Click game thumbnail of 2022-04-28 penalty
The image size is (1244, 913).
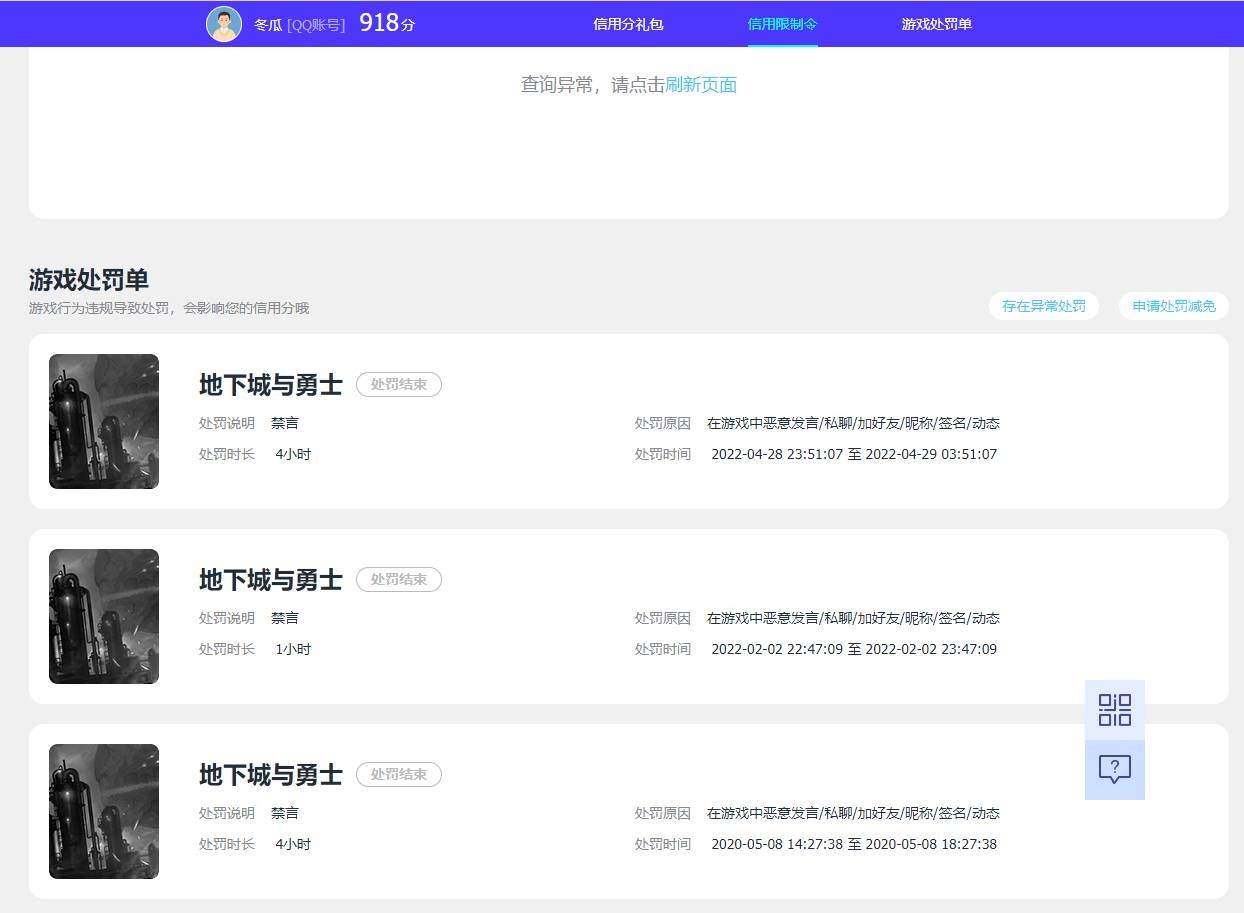click(104, 421)
